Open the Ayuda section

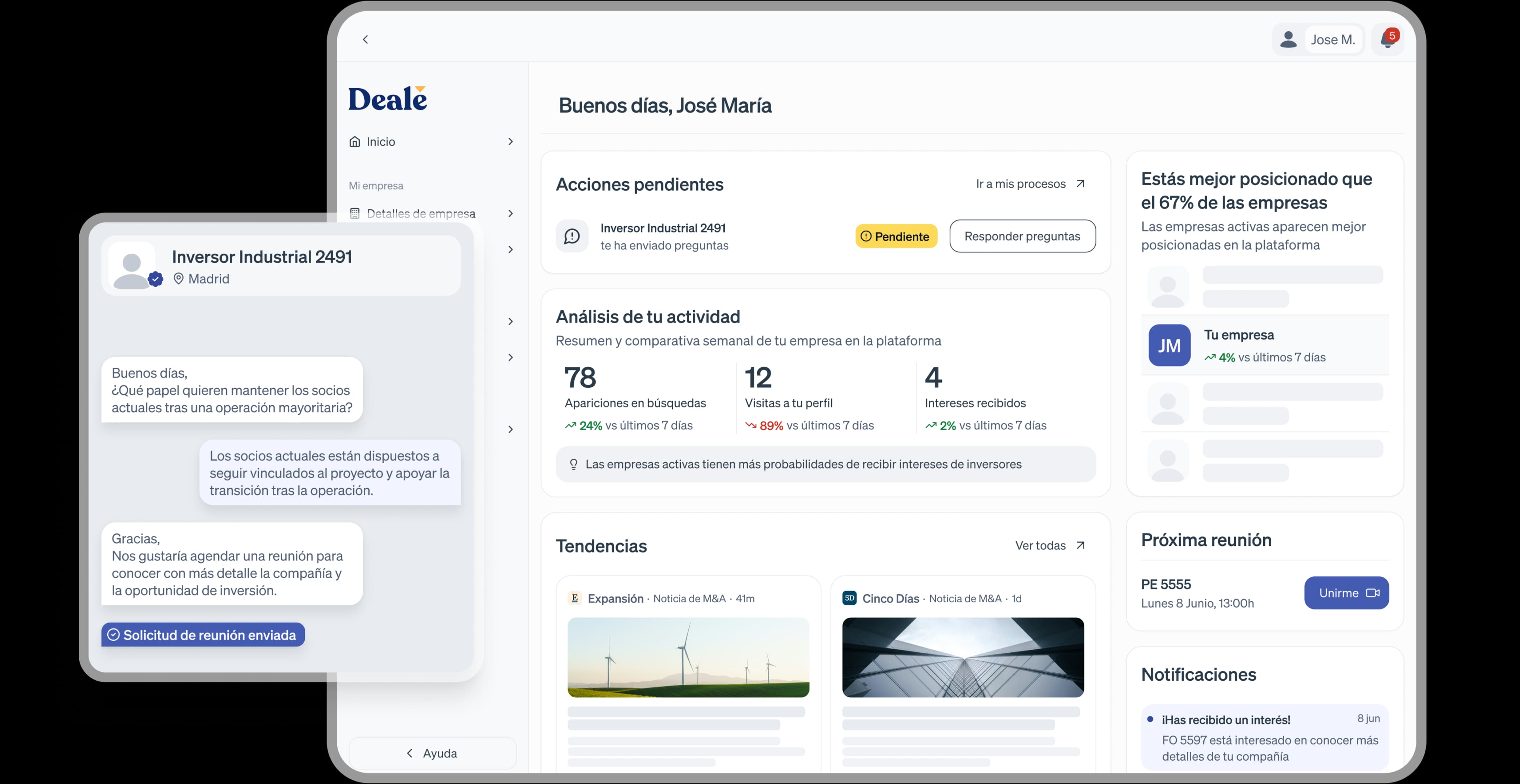click(x=432, y=753)
